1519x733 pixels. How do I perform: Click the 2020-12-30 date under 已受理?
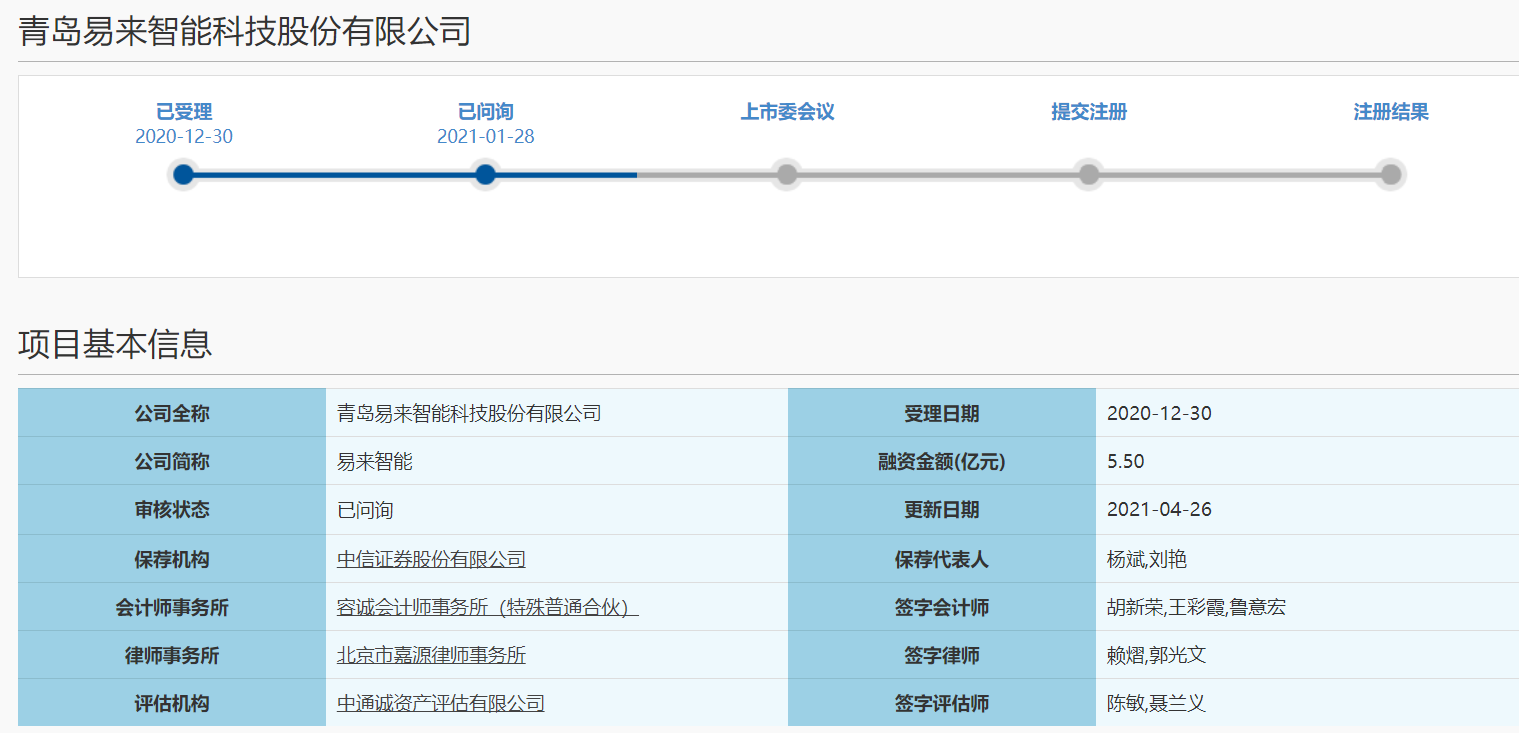point(184,137)
